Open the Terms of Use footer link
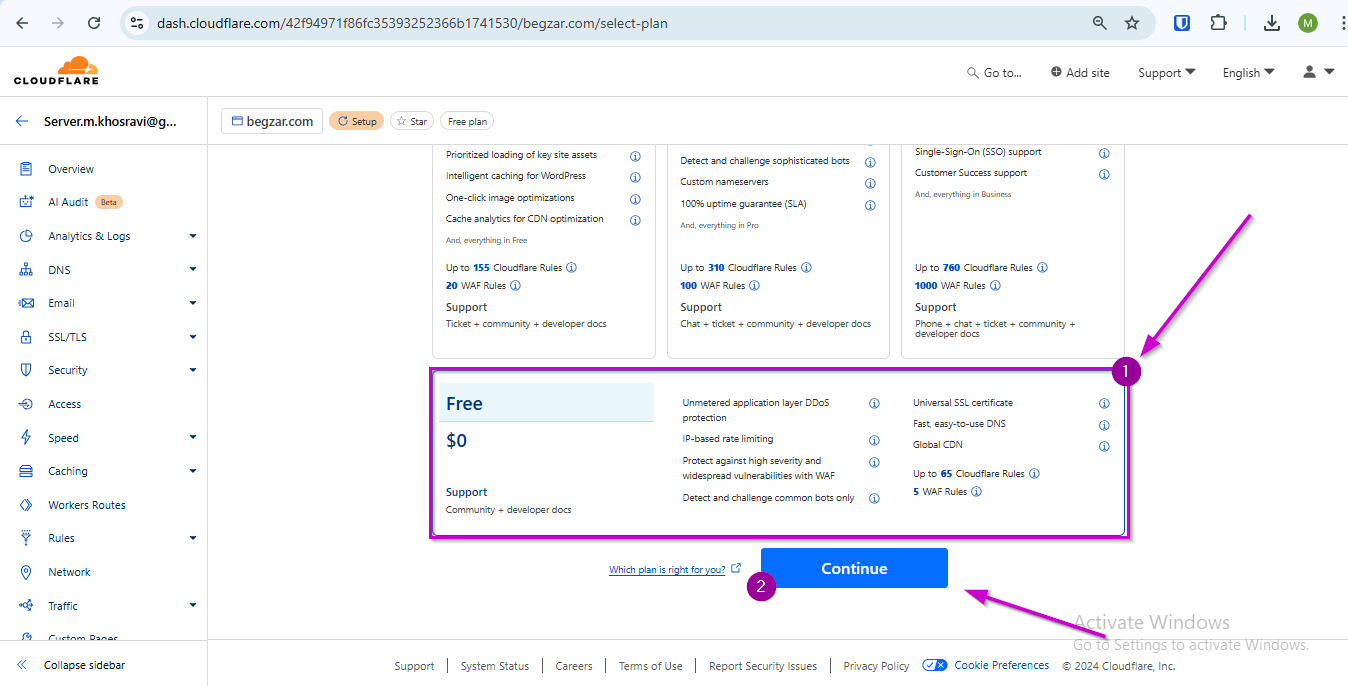The width and height of the screenshot is (1348, 686). point(650,666)
